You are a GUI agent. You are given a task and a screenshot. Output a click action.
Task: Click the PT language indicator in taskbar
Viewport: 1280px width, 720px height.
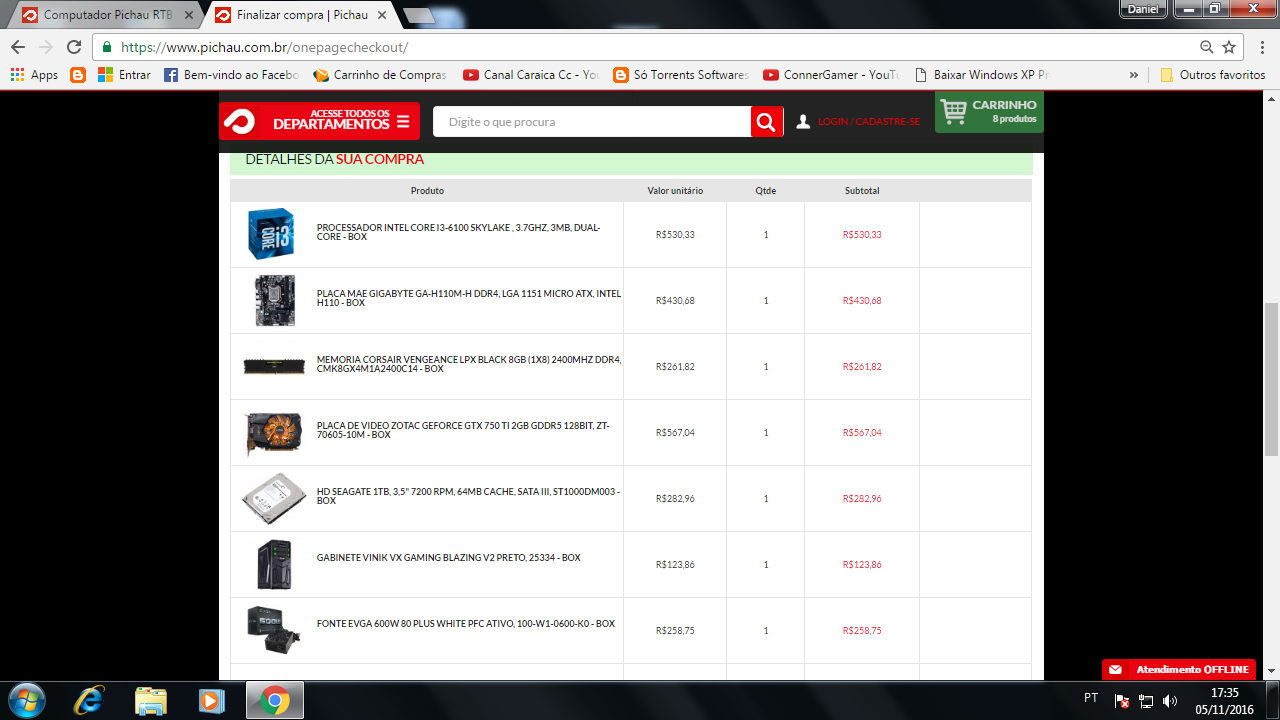[1091, 698]
